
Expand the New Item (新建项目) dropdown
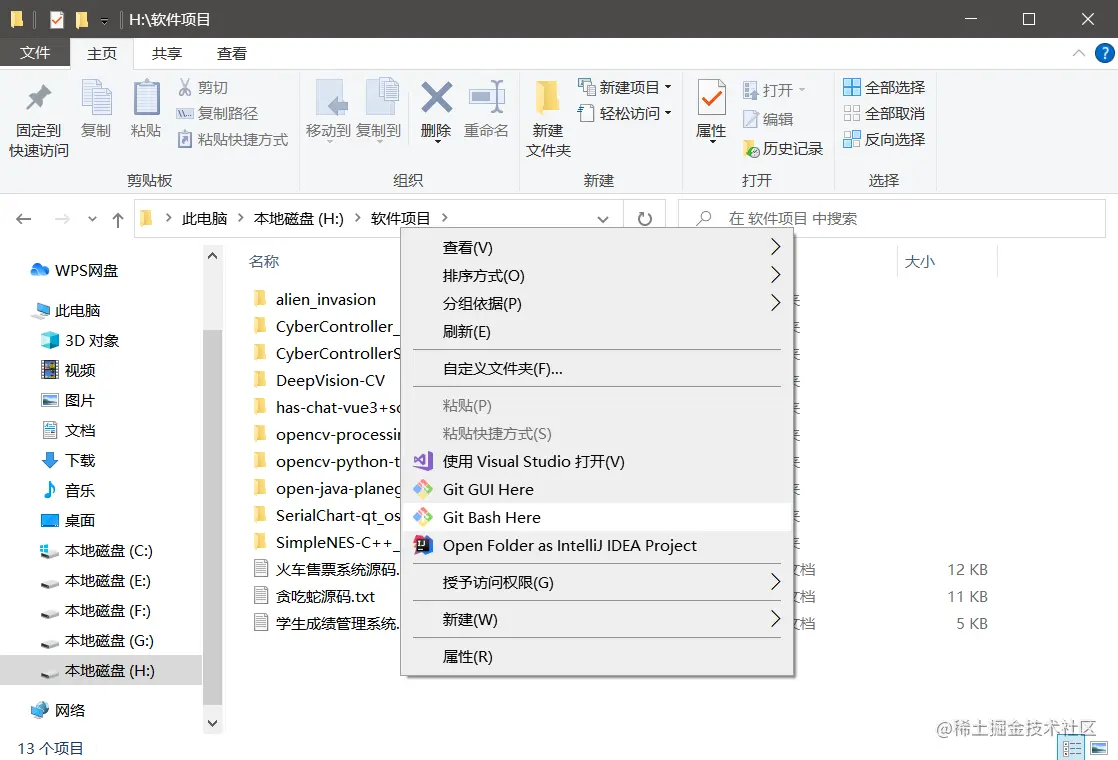tap(668, 87)
